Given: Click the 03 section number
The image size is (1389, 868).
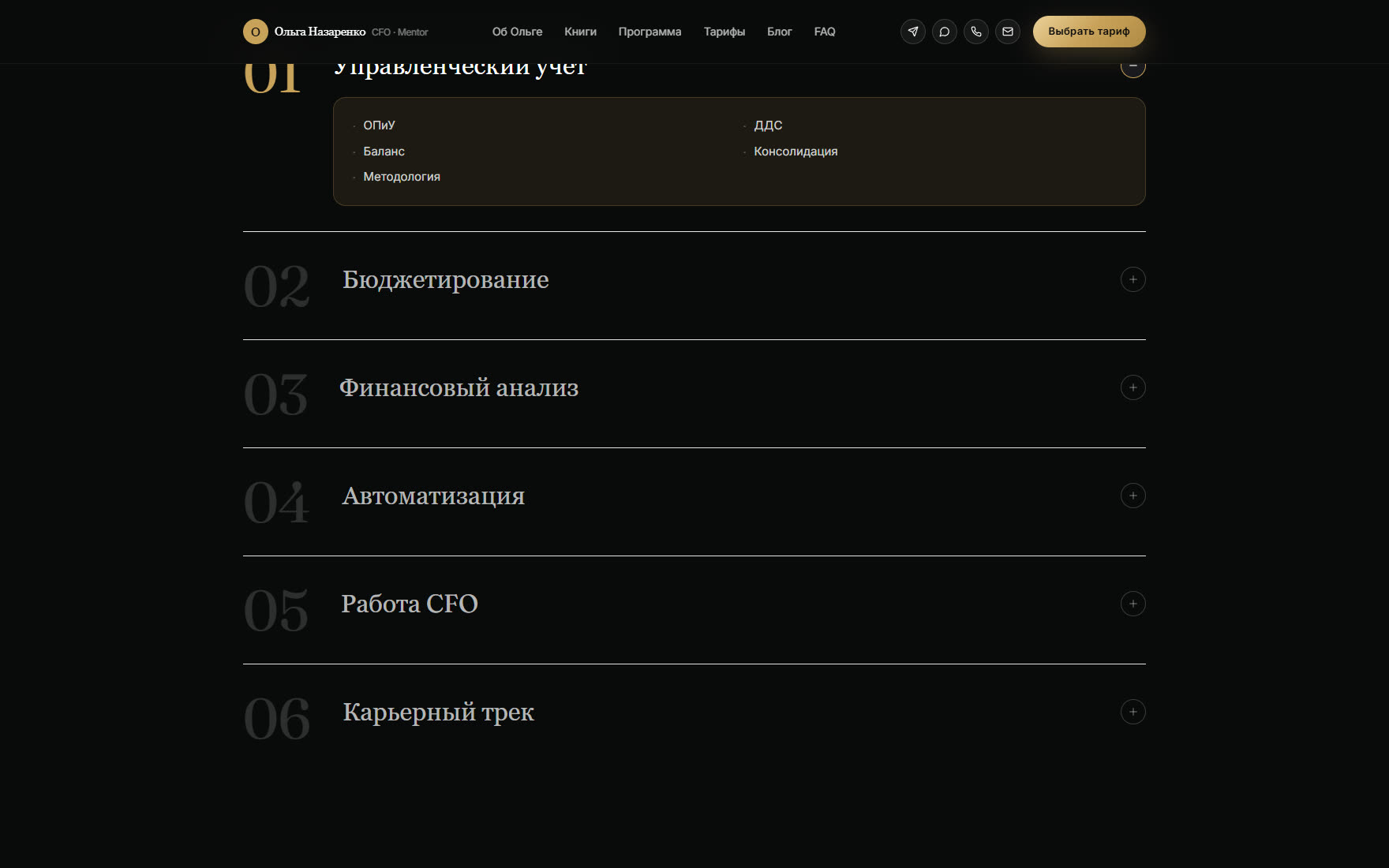Looking at the screenshot, I should pos(275,395).
